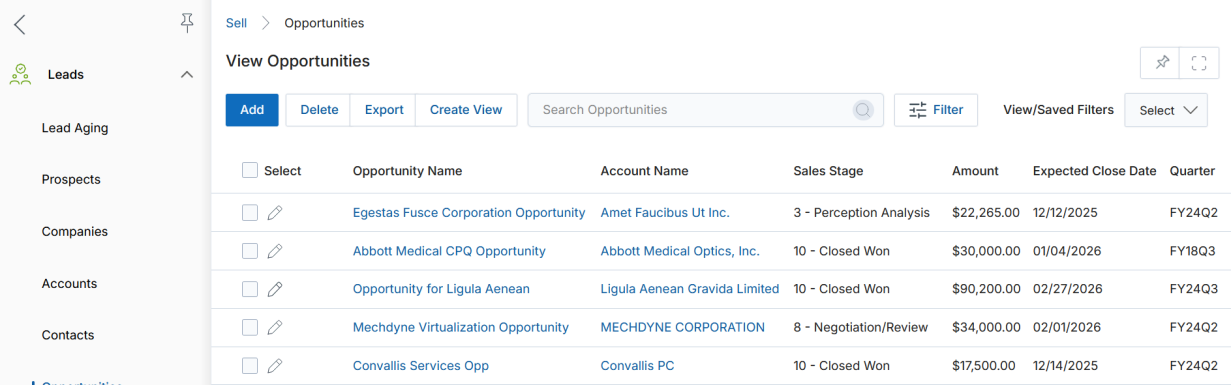
Task: Edit Convallis Services Opp pencil
Action: pyautogui.click(x=275, y=366)
